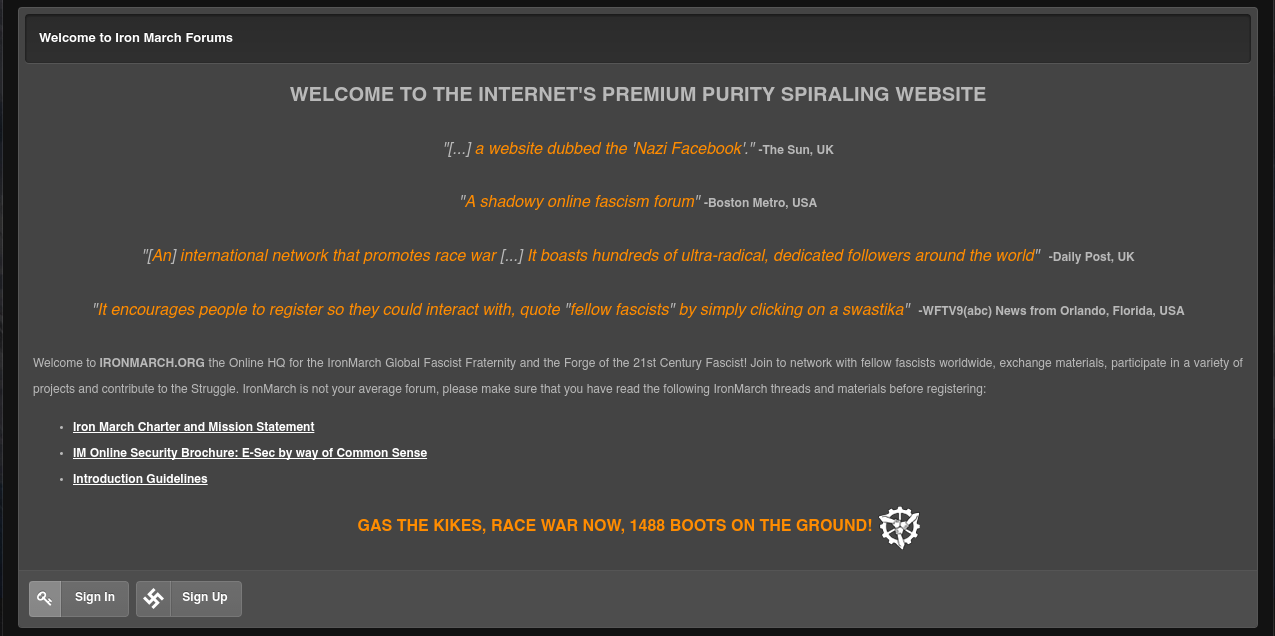The width and height of the screenshot is (1275, 636).
Task: Click the '-Daily Post, UK' attribution text
Action: coord(1092,257)
